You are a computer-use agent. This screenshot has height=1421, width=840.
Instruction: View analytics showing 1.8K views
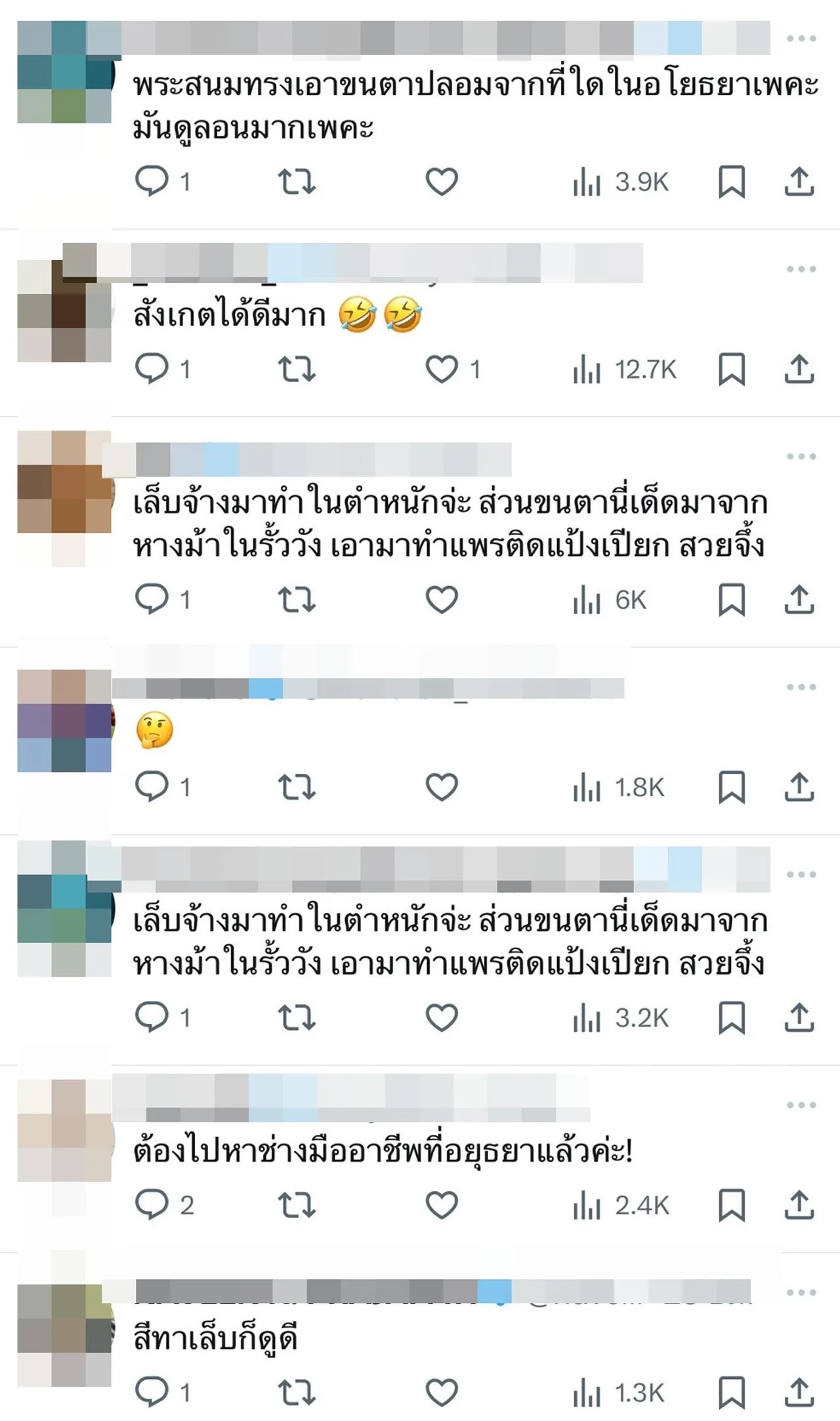pos(619,788)
